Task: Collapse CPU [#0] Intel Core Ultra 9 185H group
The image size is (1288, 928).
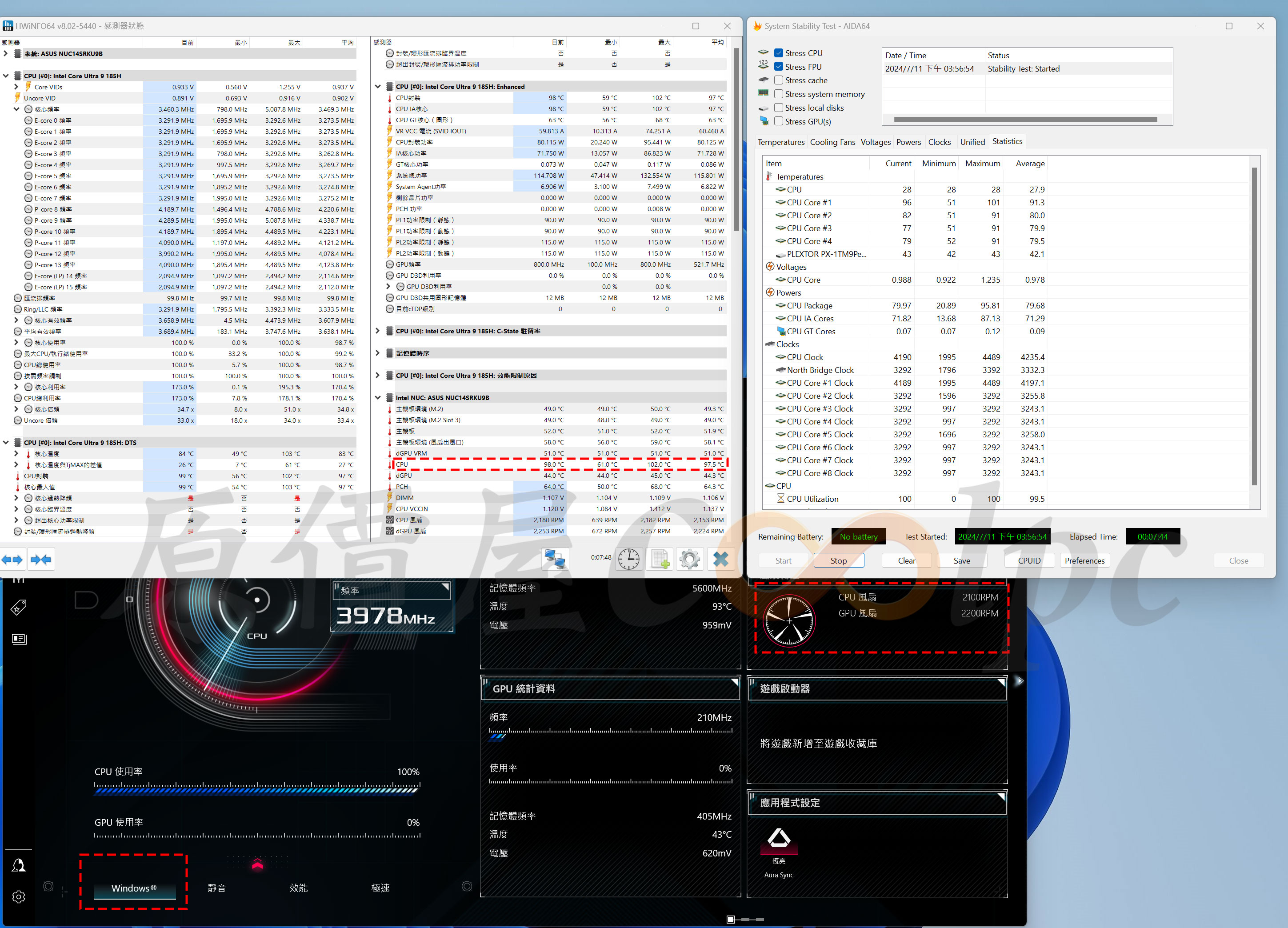Action: coord(6,76)
